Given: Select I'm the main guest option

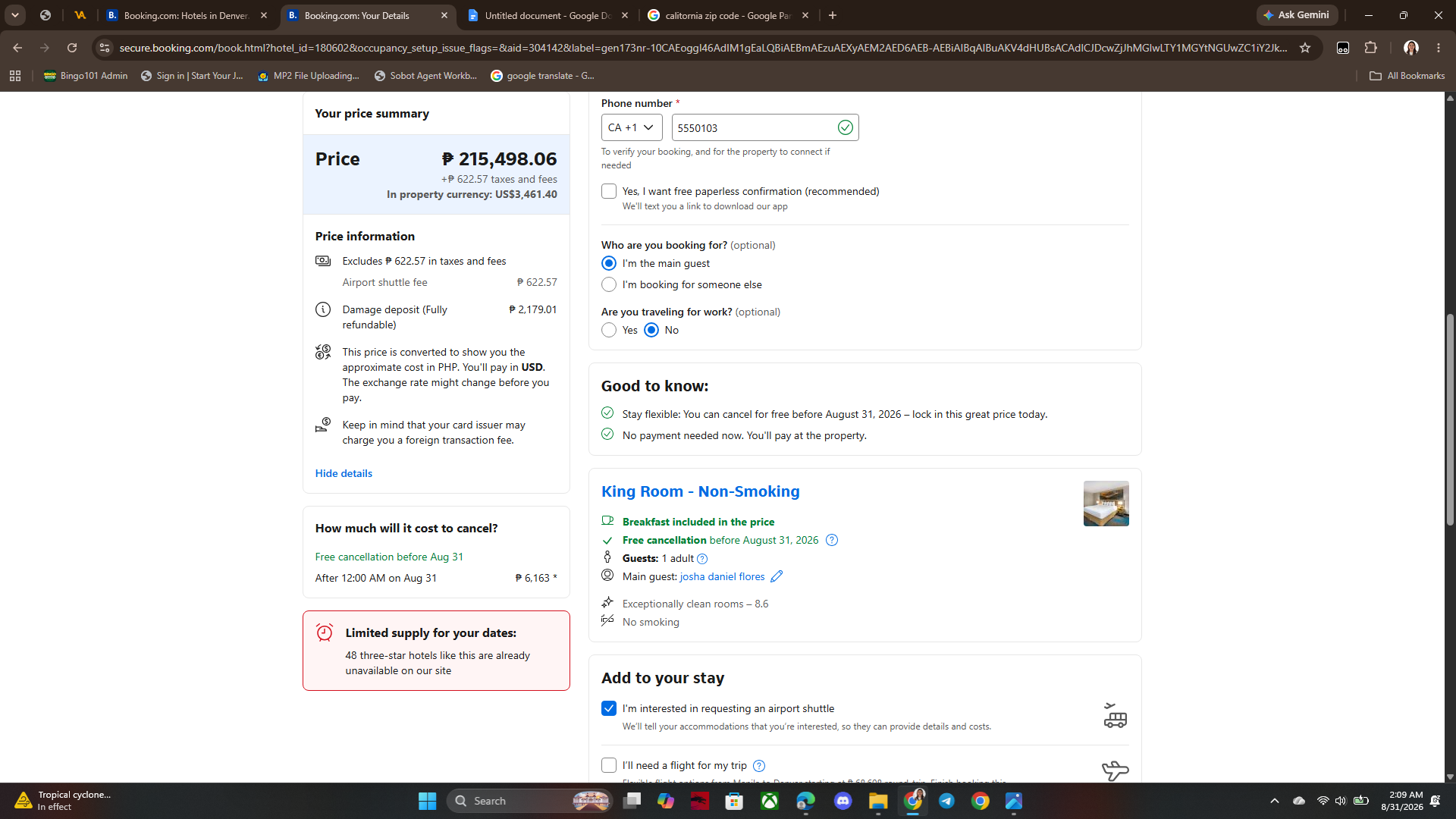Looking at the screenshot, I should point(609,263).
